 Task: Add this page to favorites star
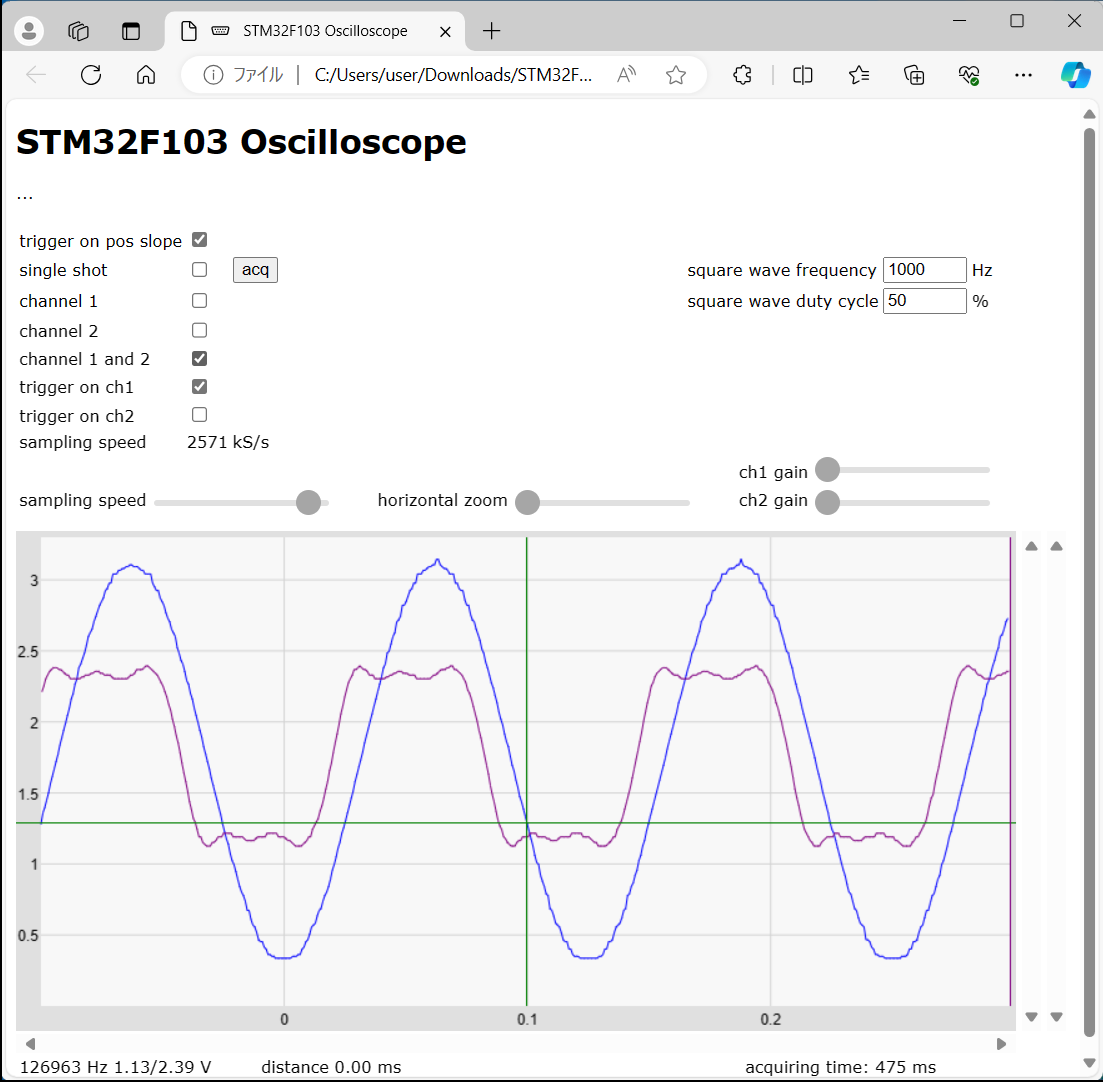click(x=676, y=75)
